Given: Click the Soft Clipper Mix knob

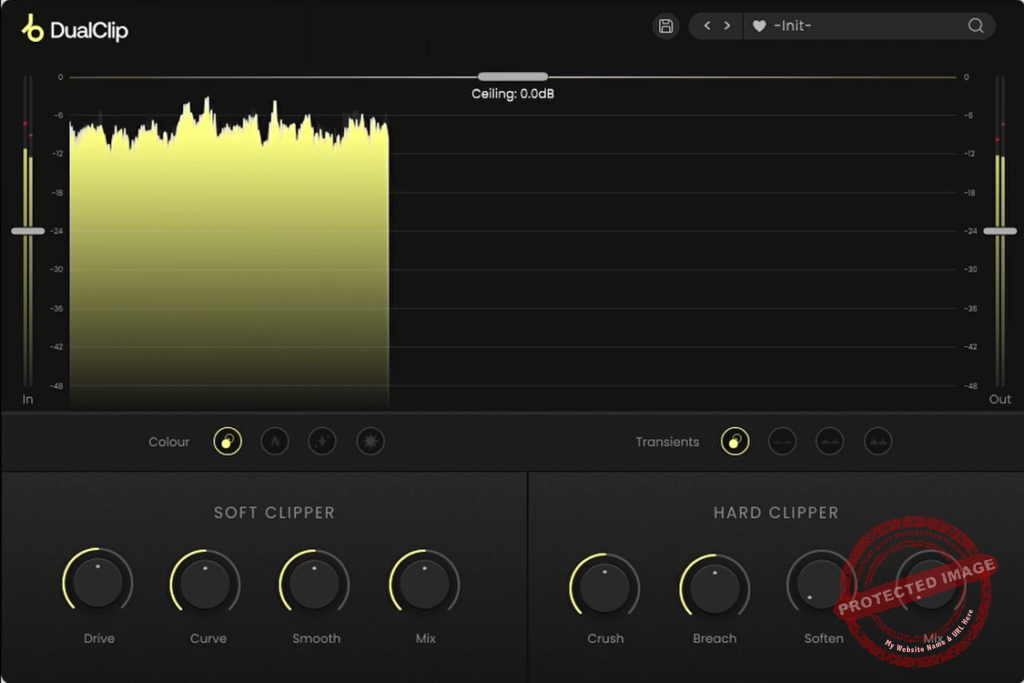Looking at the screenshot, I should coord(424,584).
